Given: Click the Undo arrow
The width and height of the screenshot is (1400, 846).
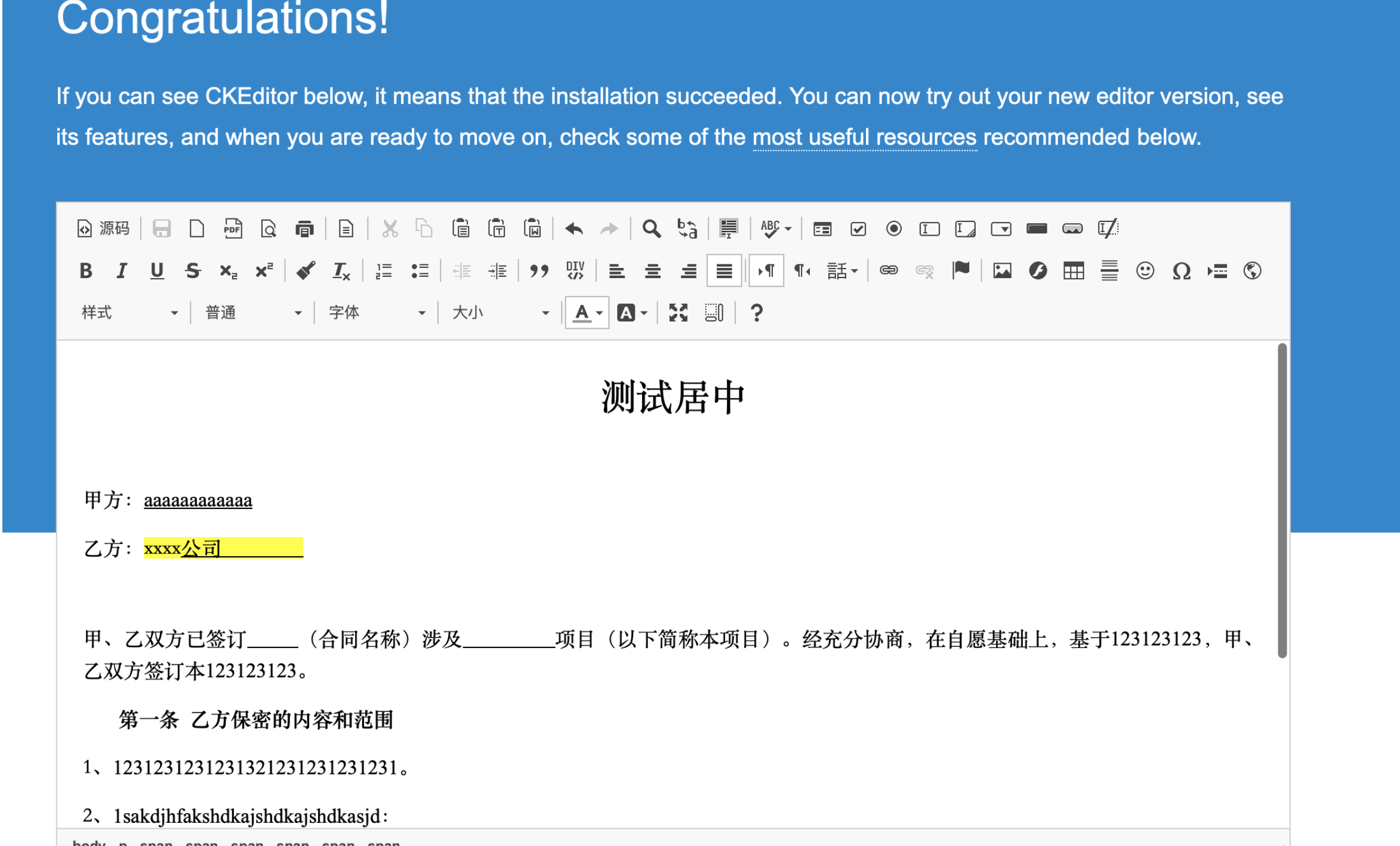Looking at the screenshot, I should pos(574,229).
